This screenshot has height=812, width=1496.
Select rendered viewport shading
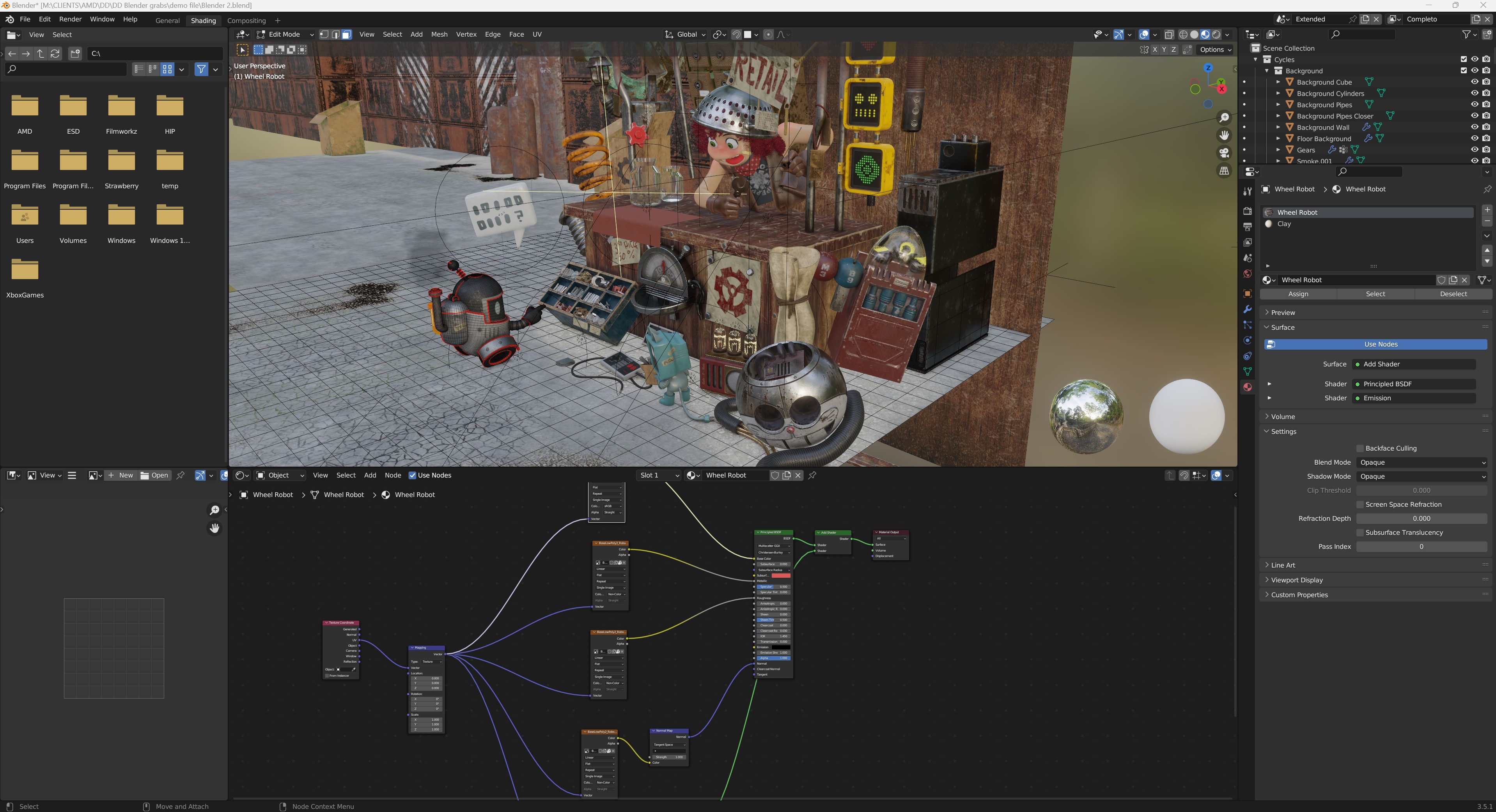pyautogui.click(x=1216, y=34)
